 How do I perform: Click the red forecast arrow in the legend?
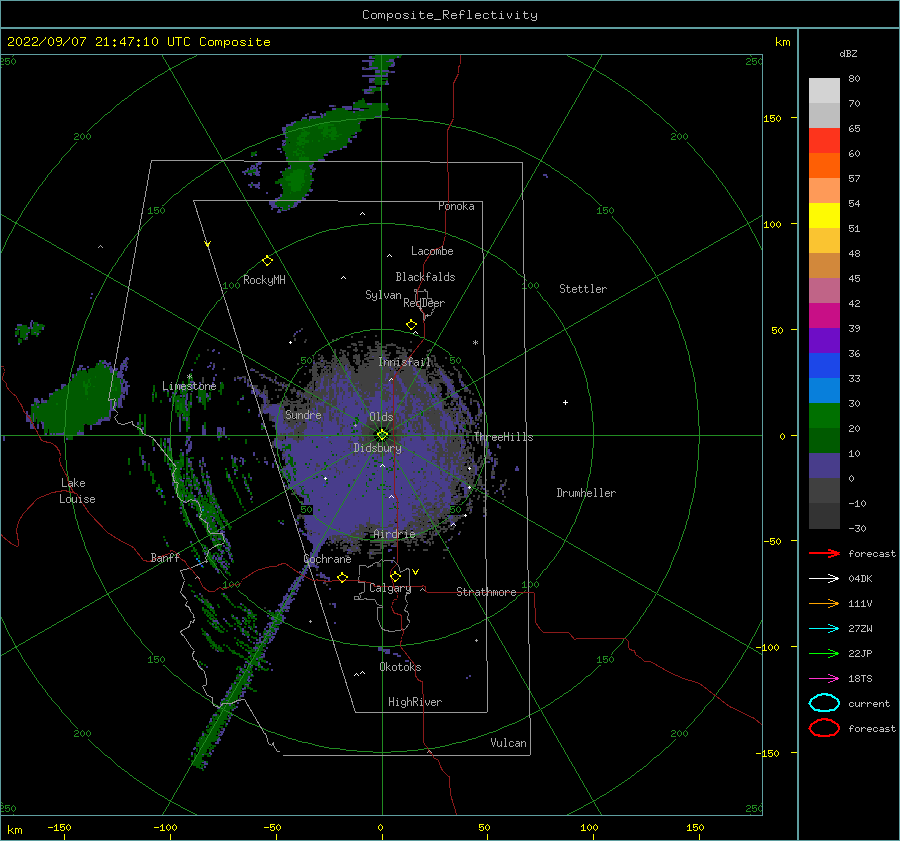pyautogui.click(x=824, y=553)
